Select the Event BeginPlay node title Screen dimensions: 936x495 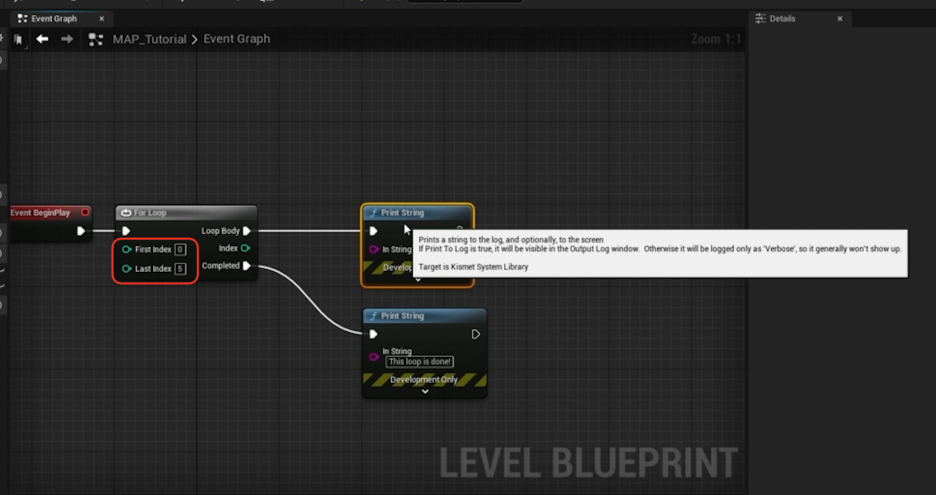coord(40,213)
